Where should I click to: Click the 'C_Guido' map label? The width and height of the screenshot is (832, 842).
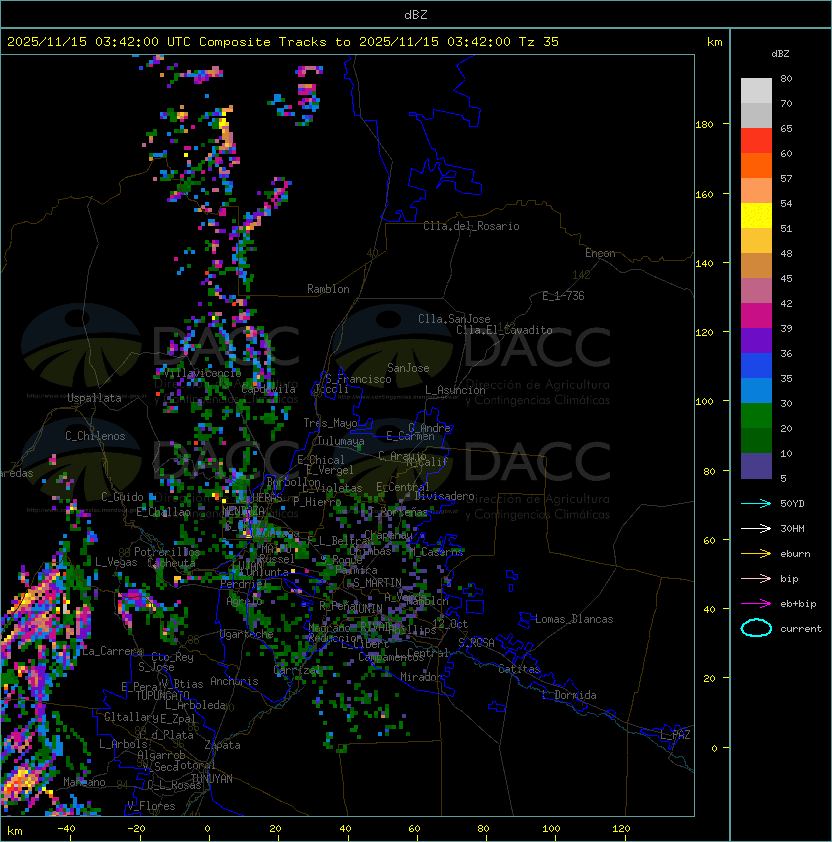[x=122, y=497]
